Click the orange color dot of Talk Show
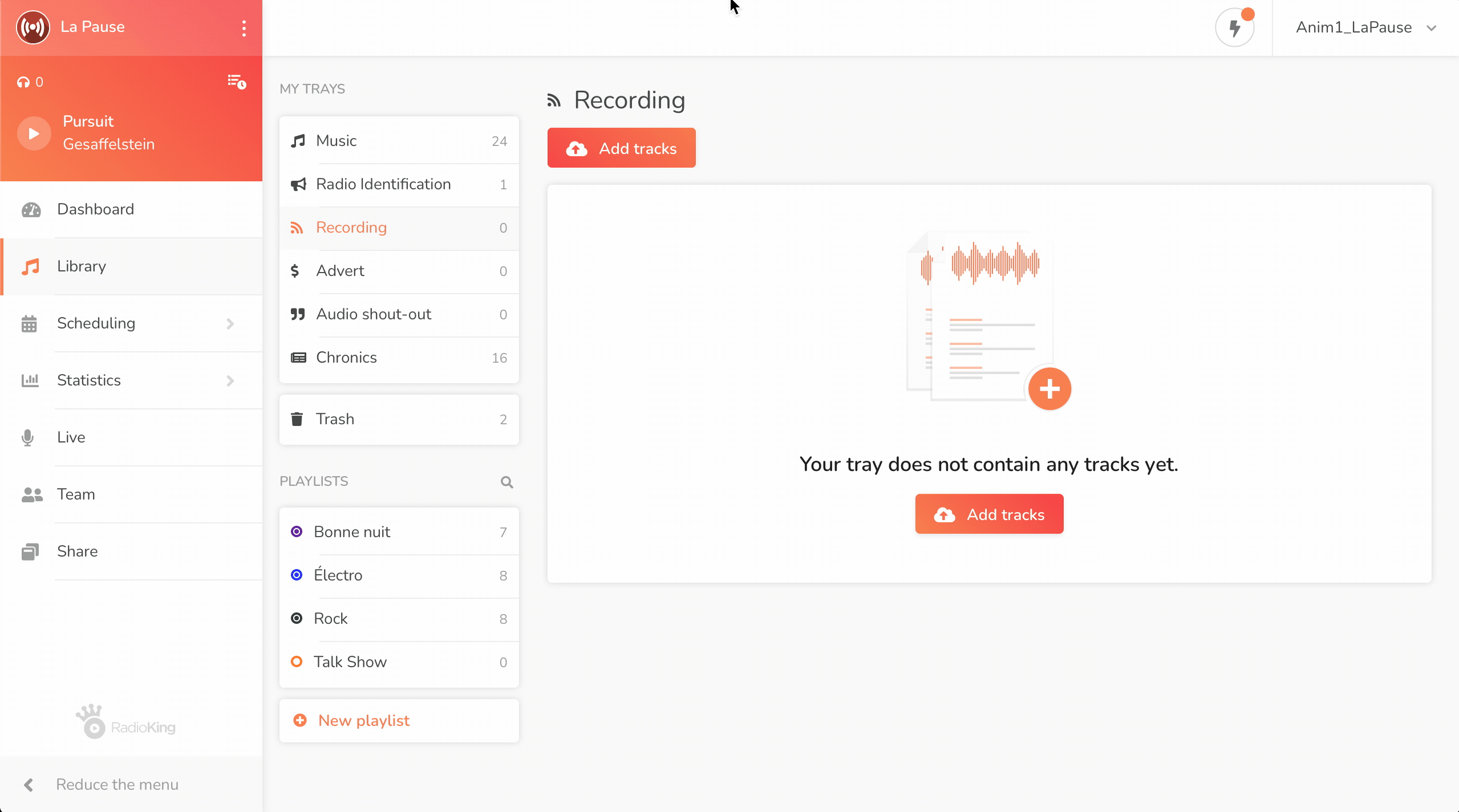The width and height of the screenshot is (1459, 812). tap(297, 662)
